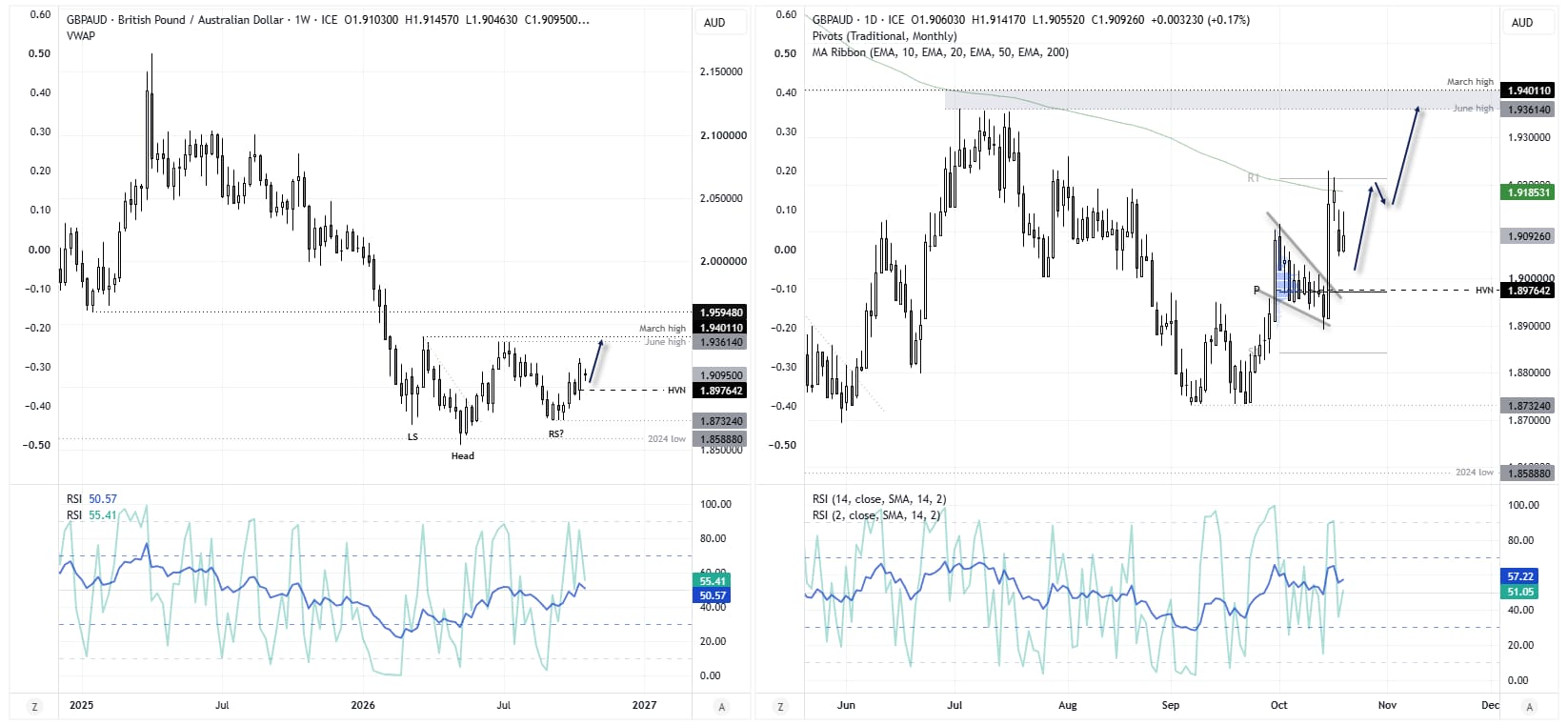The image size is (1568, 725).
Task: Click the RSI 55.41 legend on weekly chart
Action: tap(91, 515)
